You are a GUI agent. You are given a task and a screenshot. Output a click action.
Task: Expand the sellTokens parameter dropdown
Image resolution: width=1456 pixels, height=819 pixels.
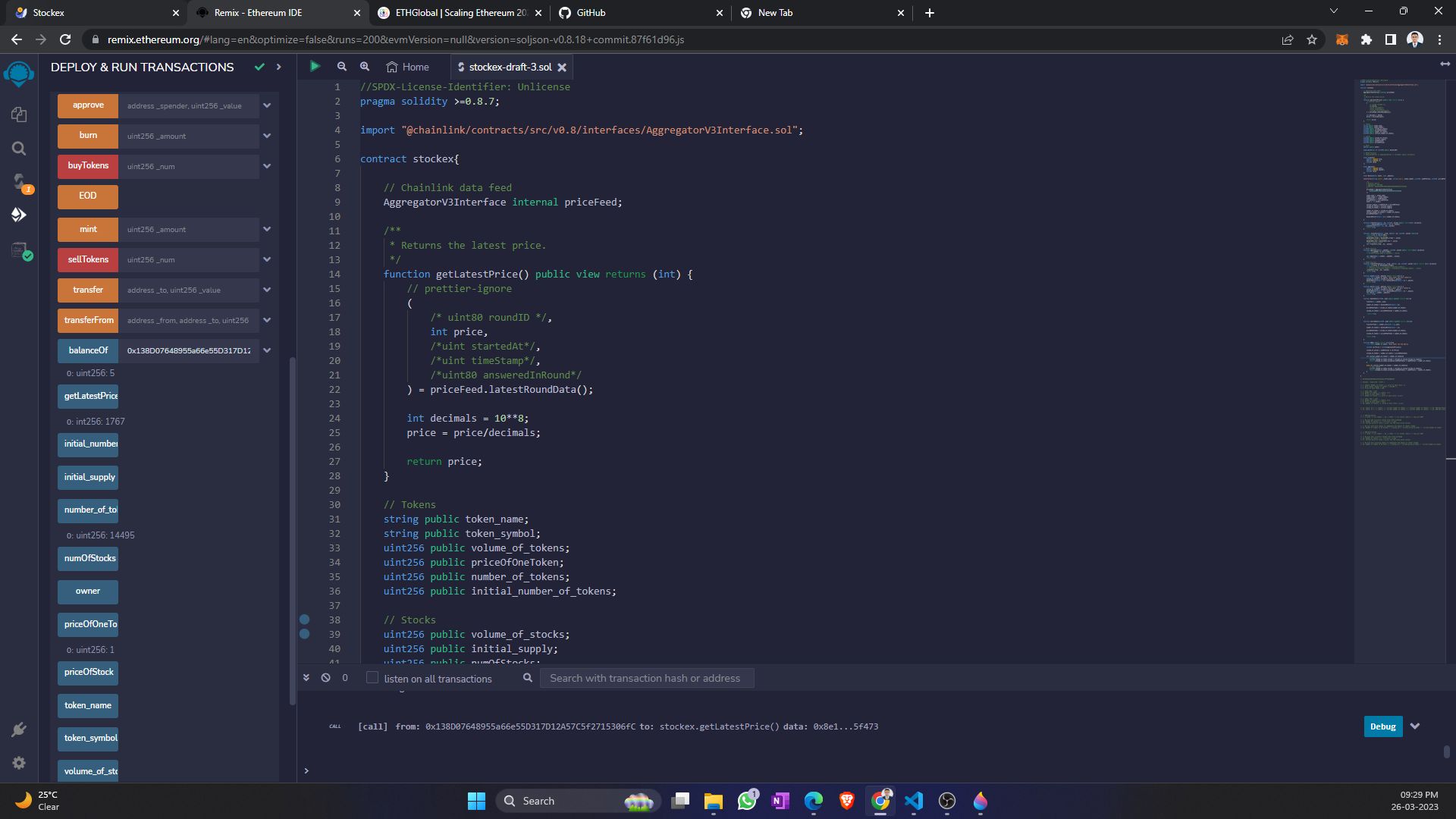pyautogui.click(x=267, y=259)
